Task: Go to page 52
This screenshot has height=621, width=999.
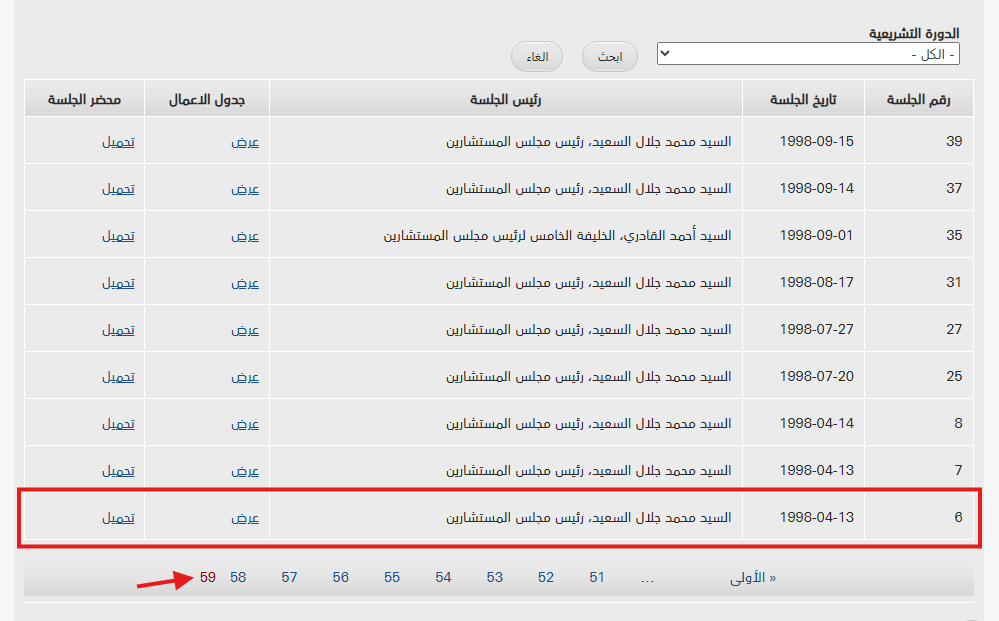Action: (546, 578)
